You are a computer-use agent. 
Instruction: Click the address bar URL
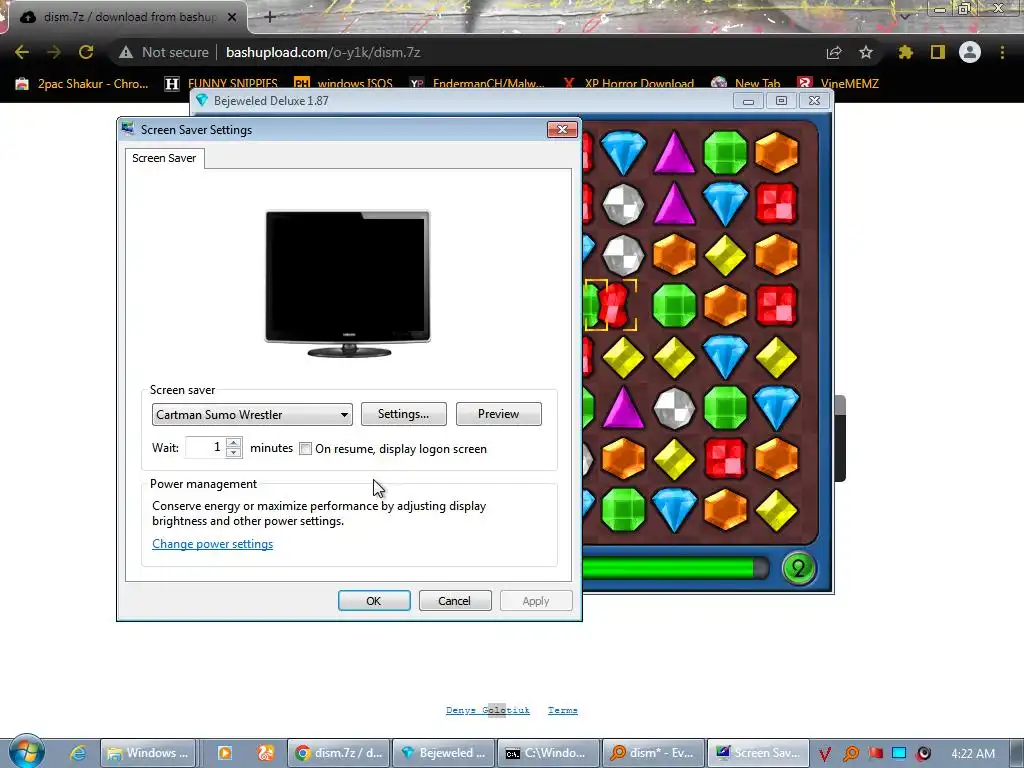point(323,52)
